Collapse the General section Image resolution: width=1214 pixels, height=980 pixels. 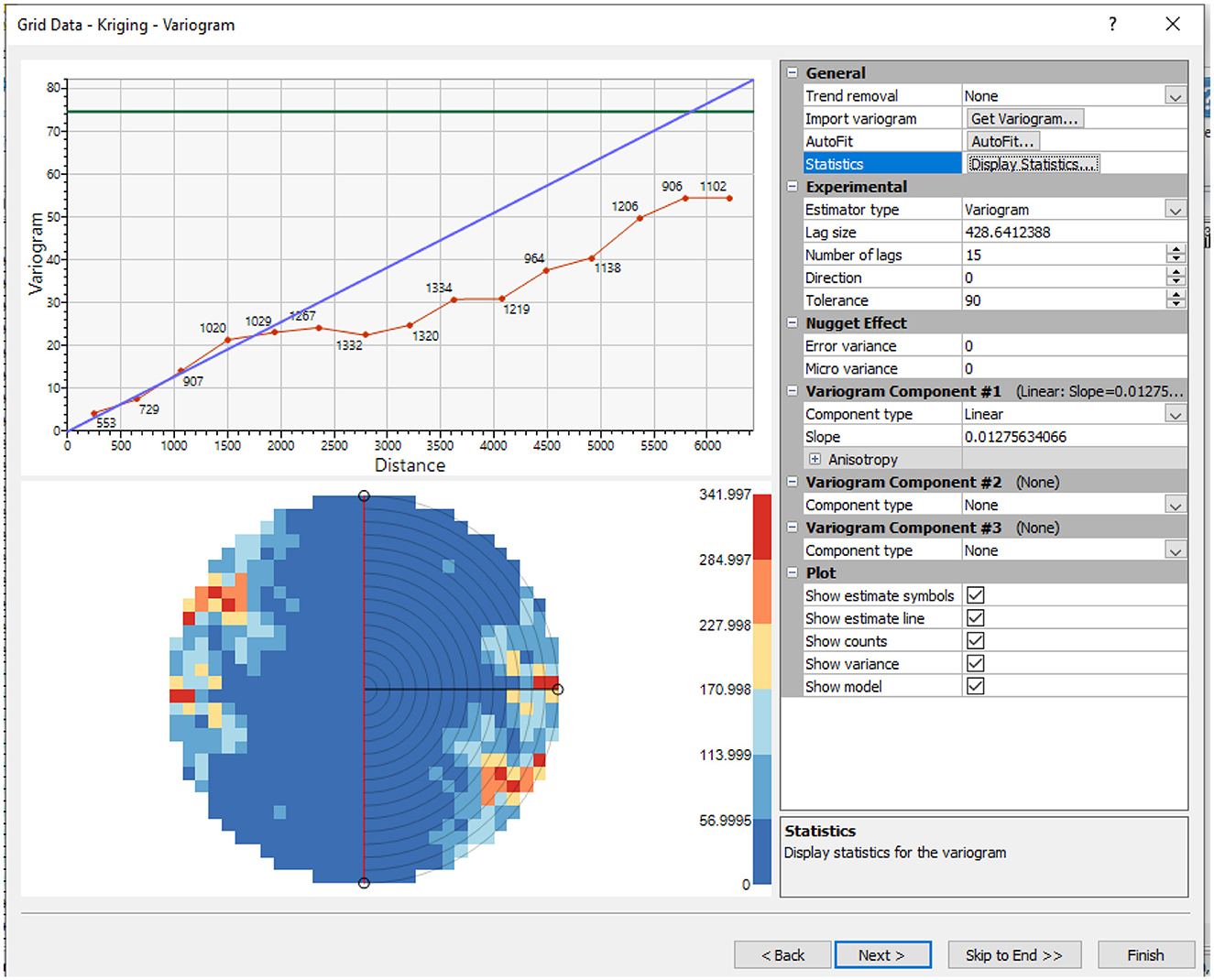tap(793, 72)
